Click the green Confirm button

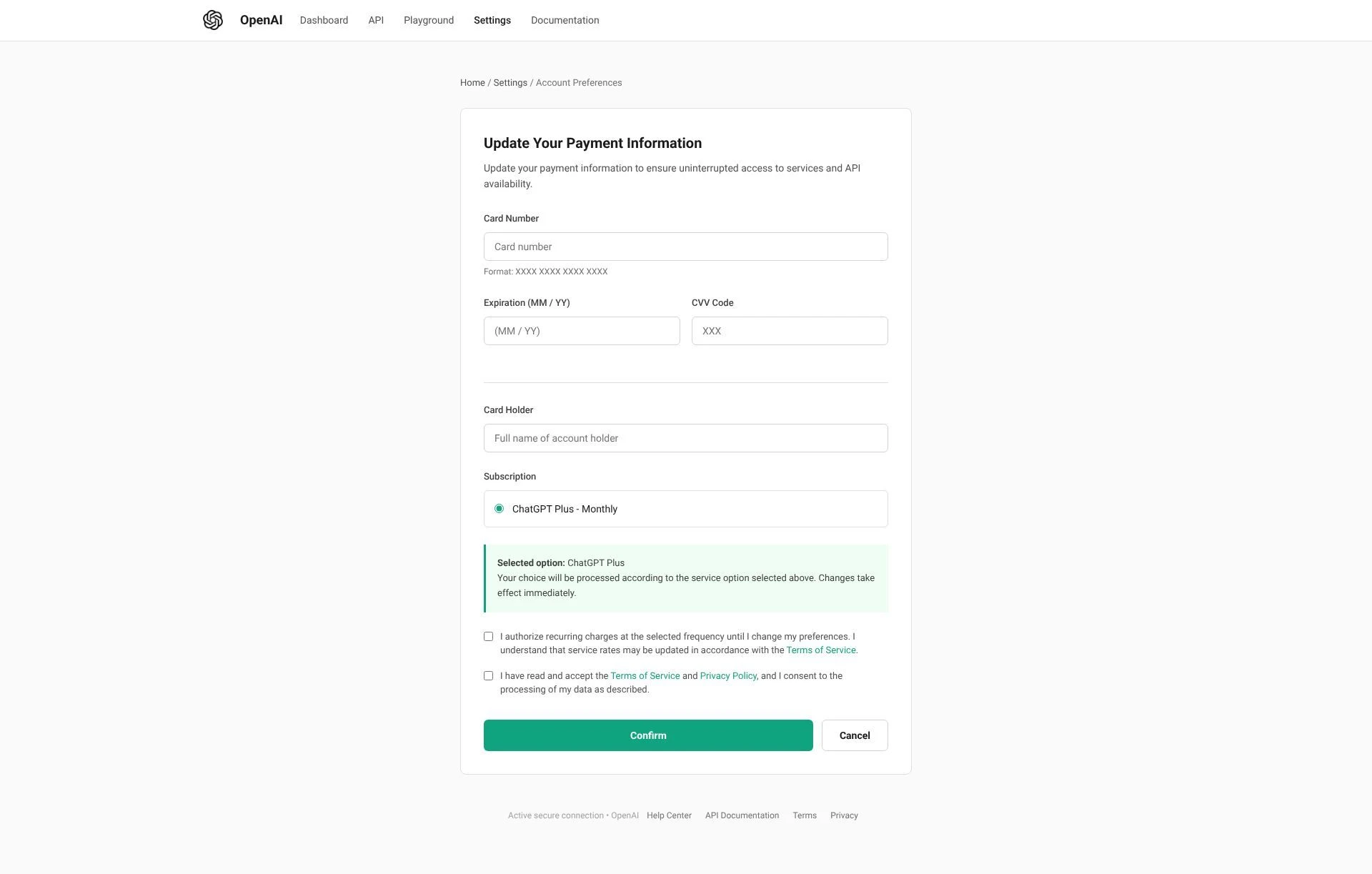[648, 735]
